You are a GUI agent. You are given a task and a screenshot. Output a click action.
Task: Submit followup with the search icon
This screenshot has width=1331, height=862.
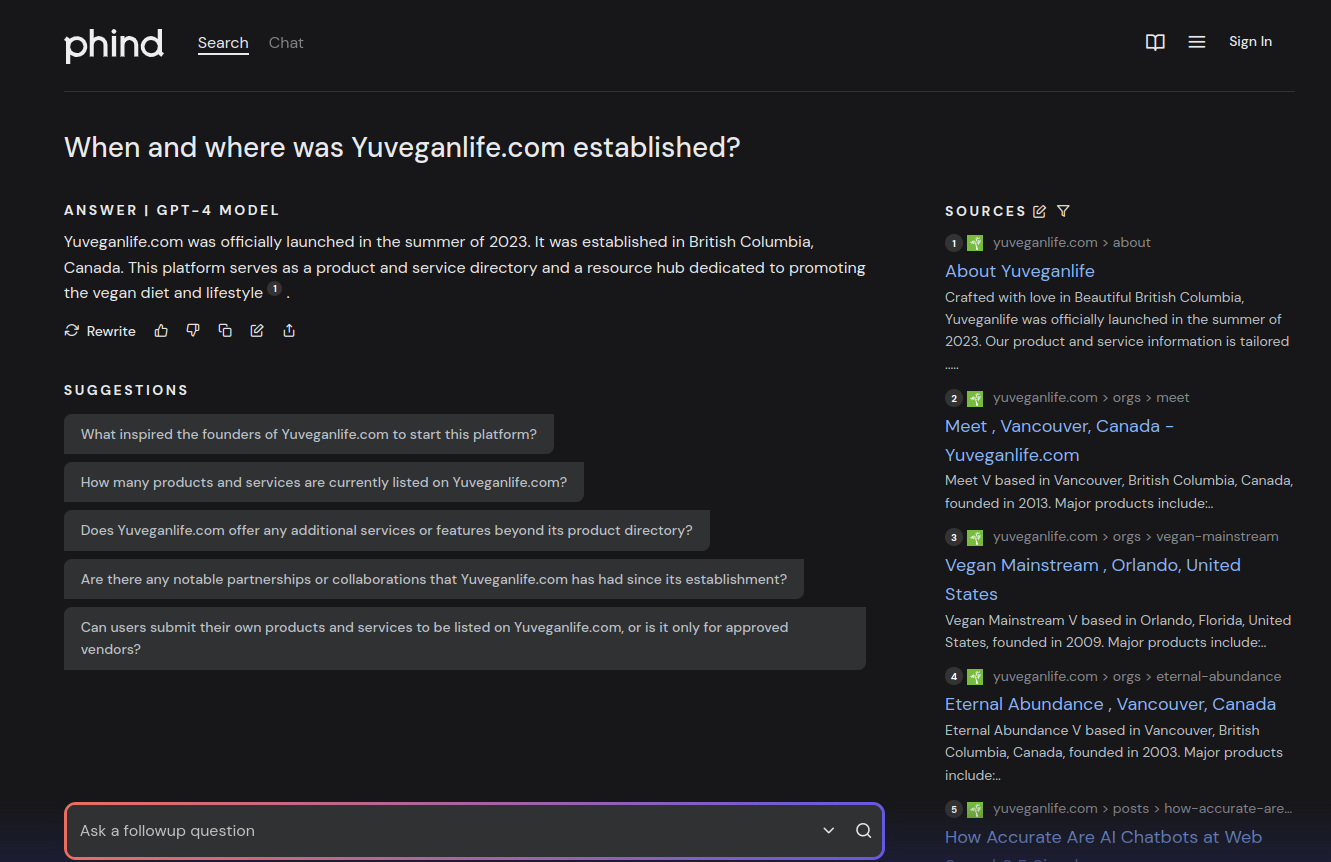pos(864,831)
